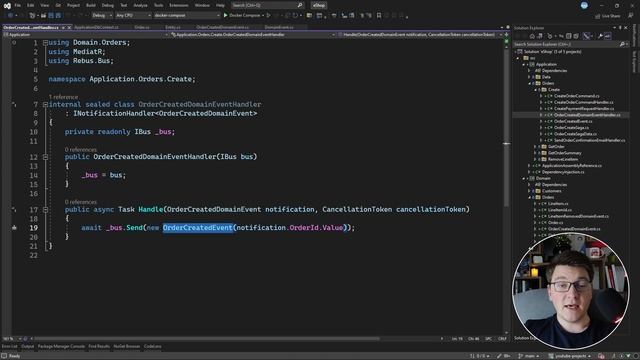Switch to OrderCreatedDomainEvent.cs tab
This screenshot has height=360, width=640.
222,27
